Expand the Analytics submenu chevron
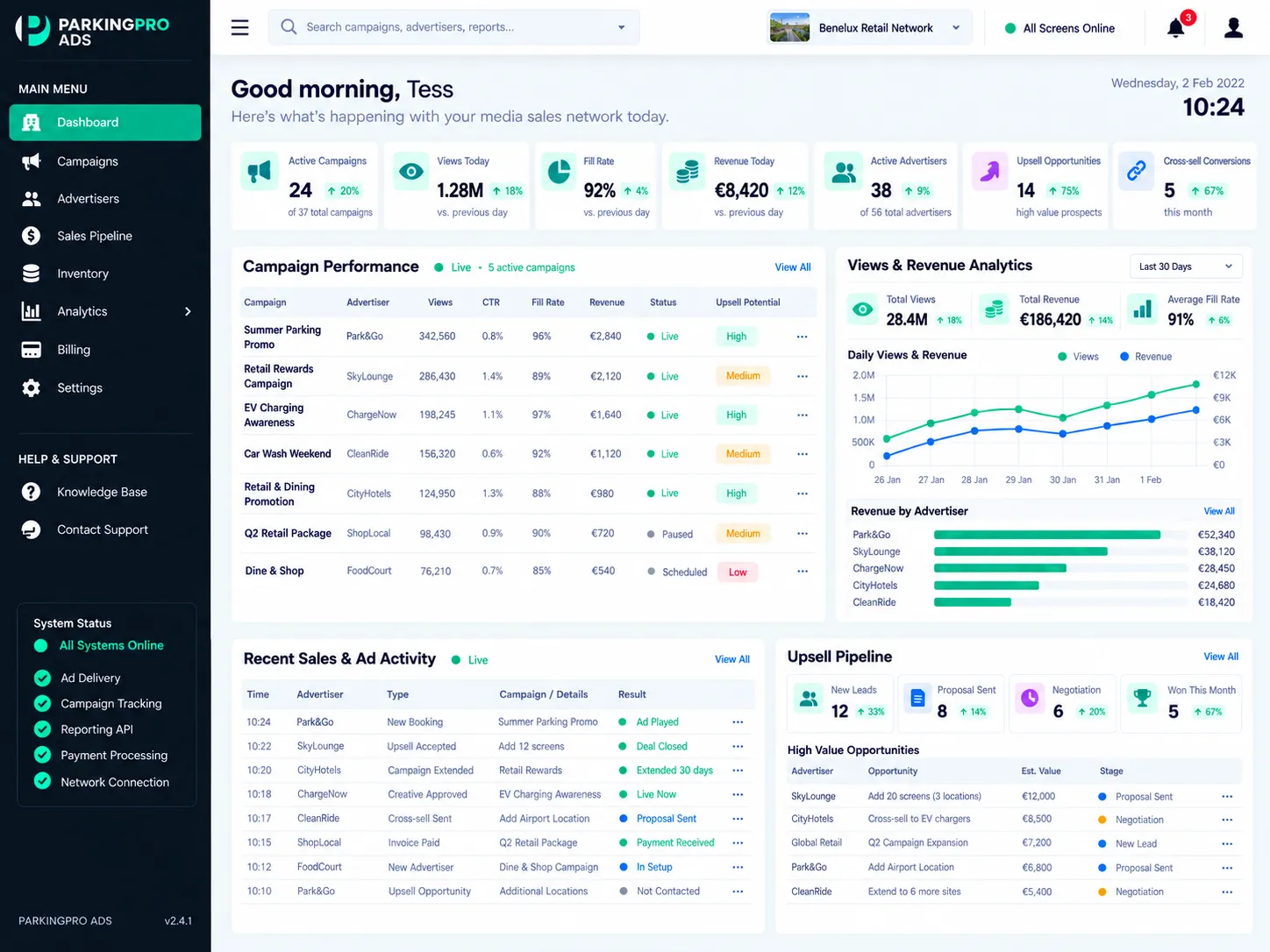 [x=188, y=311]
